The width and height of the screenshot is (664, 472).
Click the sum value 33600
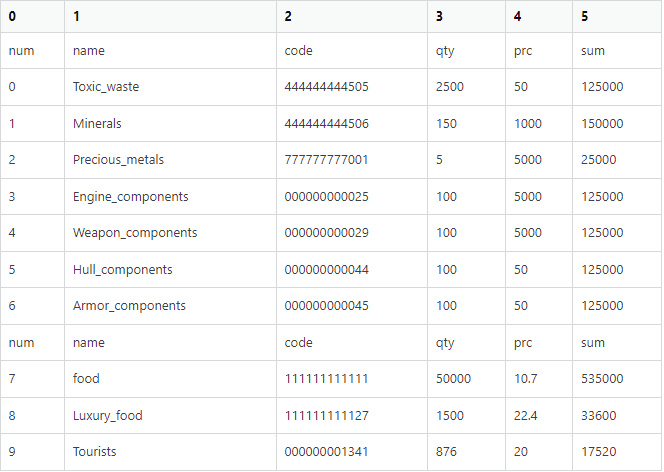[x=599, y=416]
